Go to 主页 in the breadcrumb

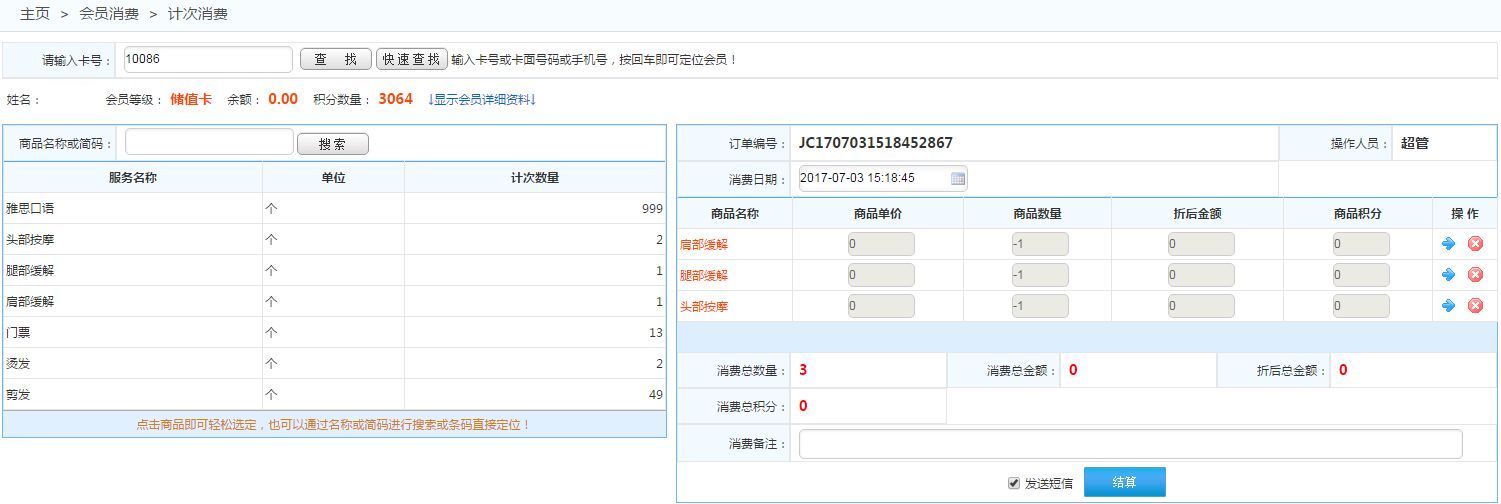35,14
